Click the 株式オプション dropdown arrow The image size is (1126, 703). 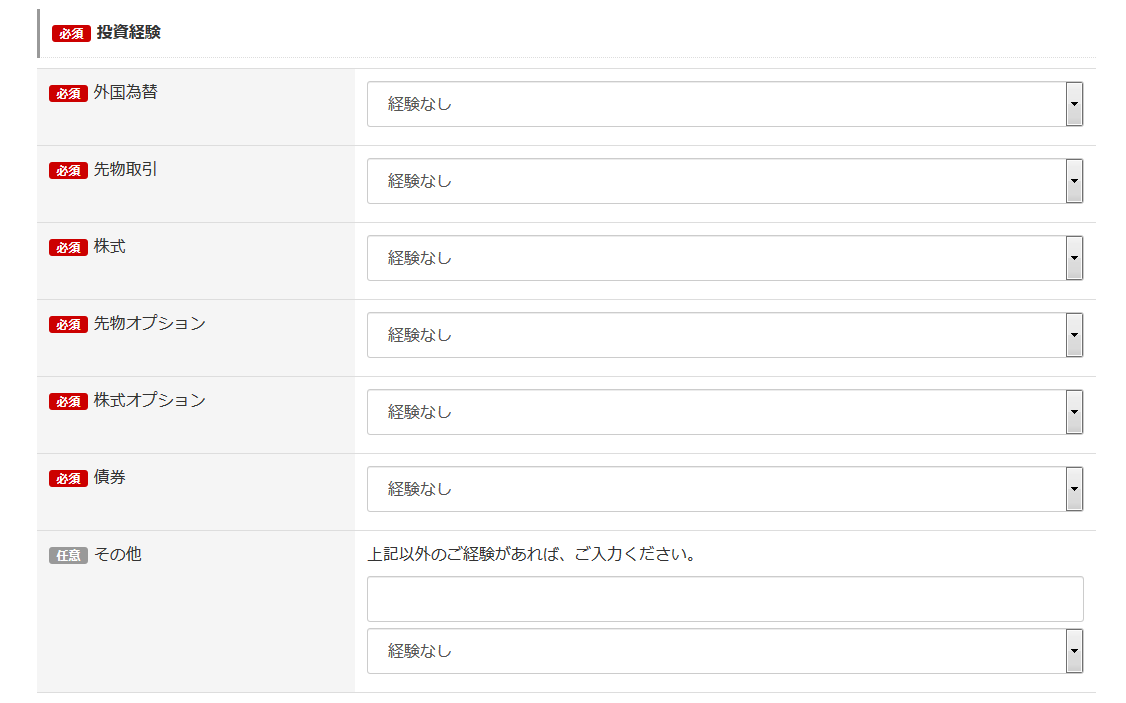(1073, 412)
